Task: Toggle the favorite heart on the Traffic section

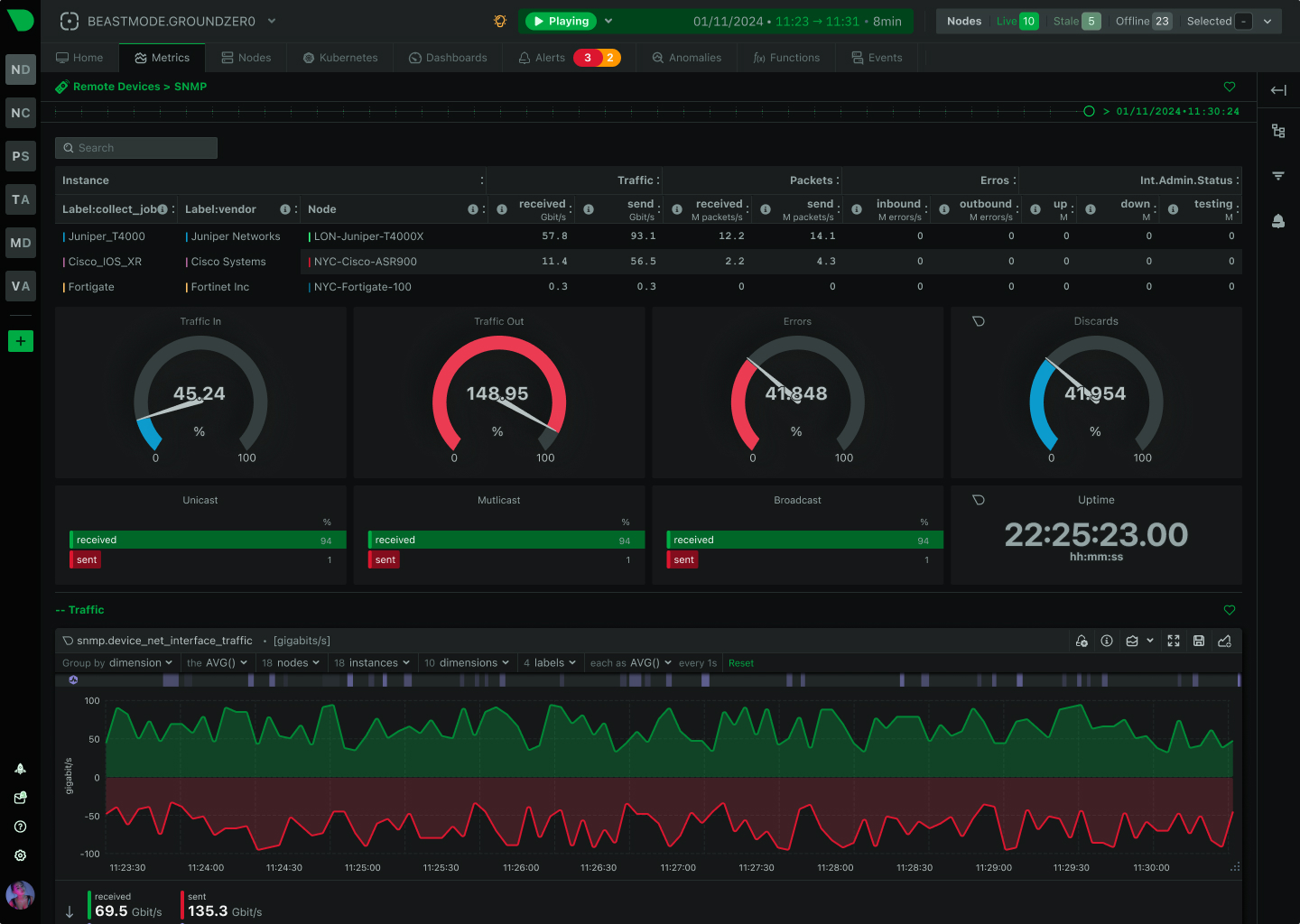Action: point(1229,609)
